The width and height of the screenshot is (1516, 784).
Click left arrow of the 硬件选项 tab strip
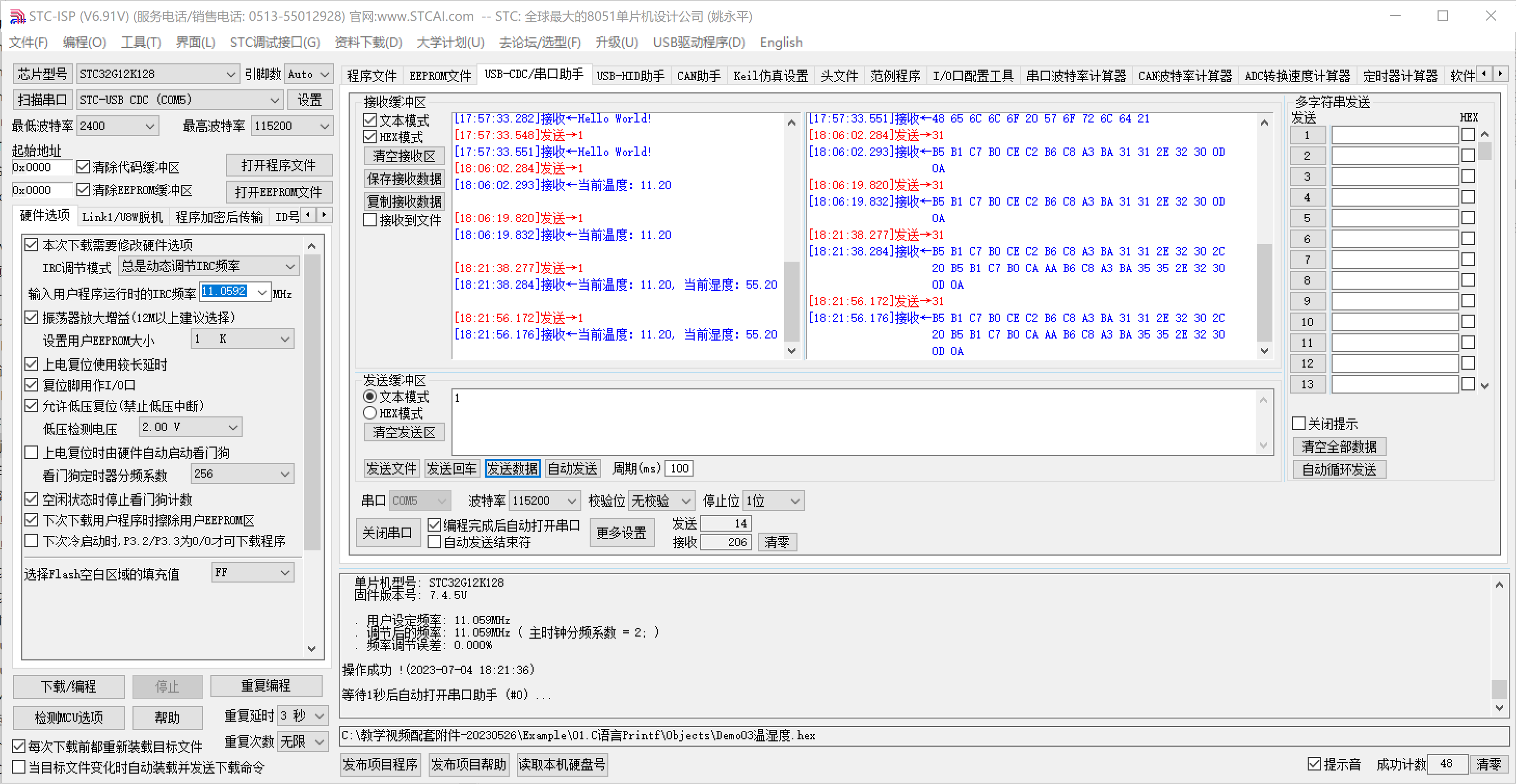click(x=308, y=216)
